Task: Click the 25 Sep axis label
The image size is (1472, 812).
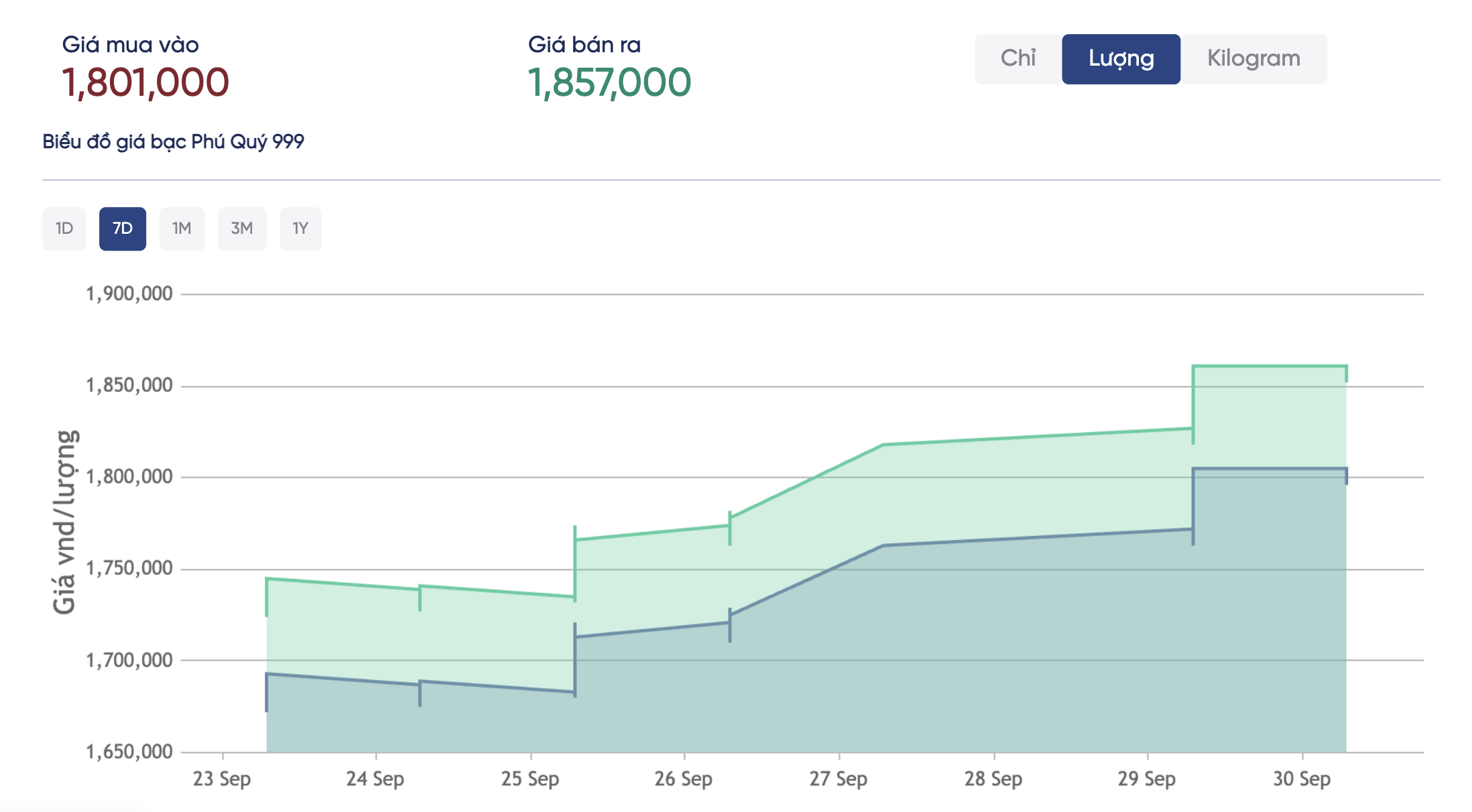Action: coord(530,779)
